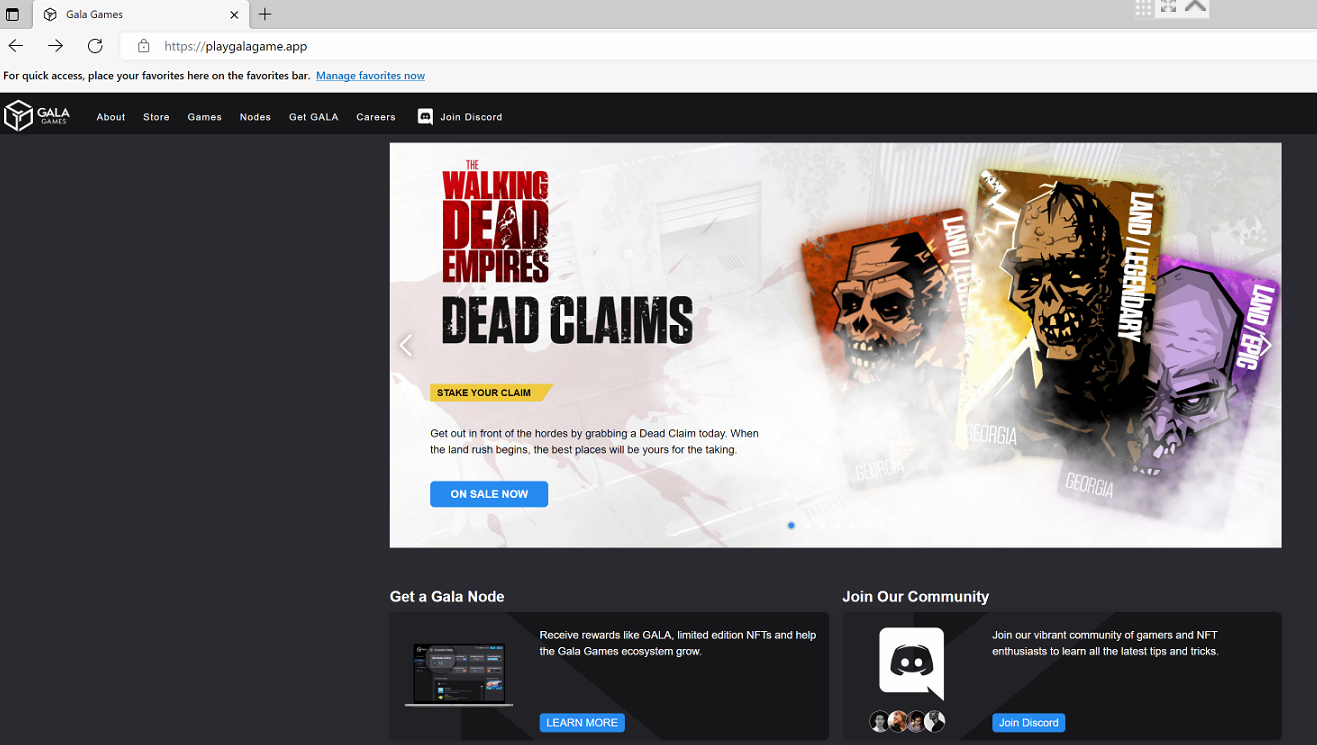The image size is (1317, 745).
Task: Open a new tab with the plus icon
Action: (265, 14)
